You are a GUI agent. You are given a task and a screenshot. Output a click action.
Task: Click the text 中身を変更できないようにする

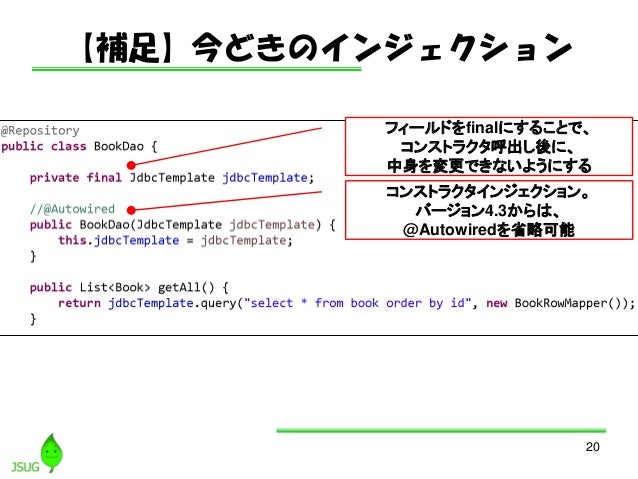[x=489, y=166]
